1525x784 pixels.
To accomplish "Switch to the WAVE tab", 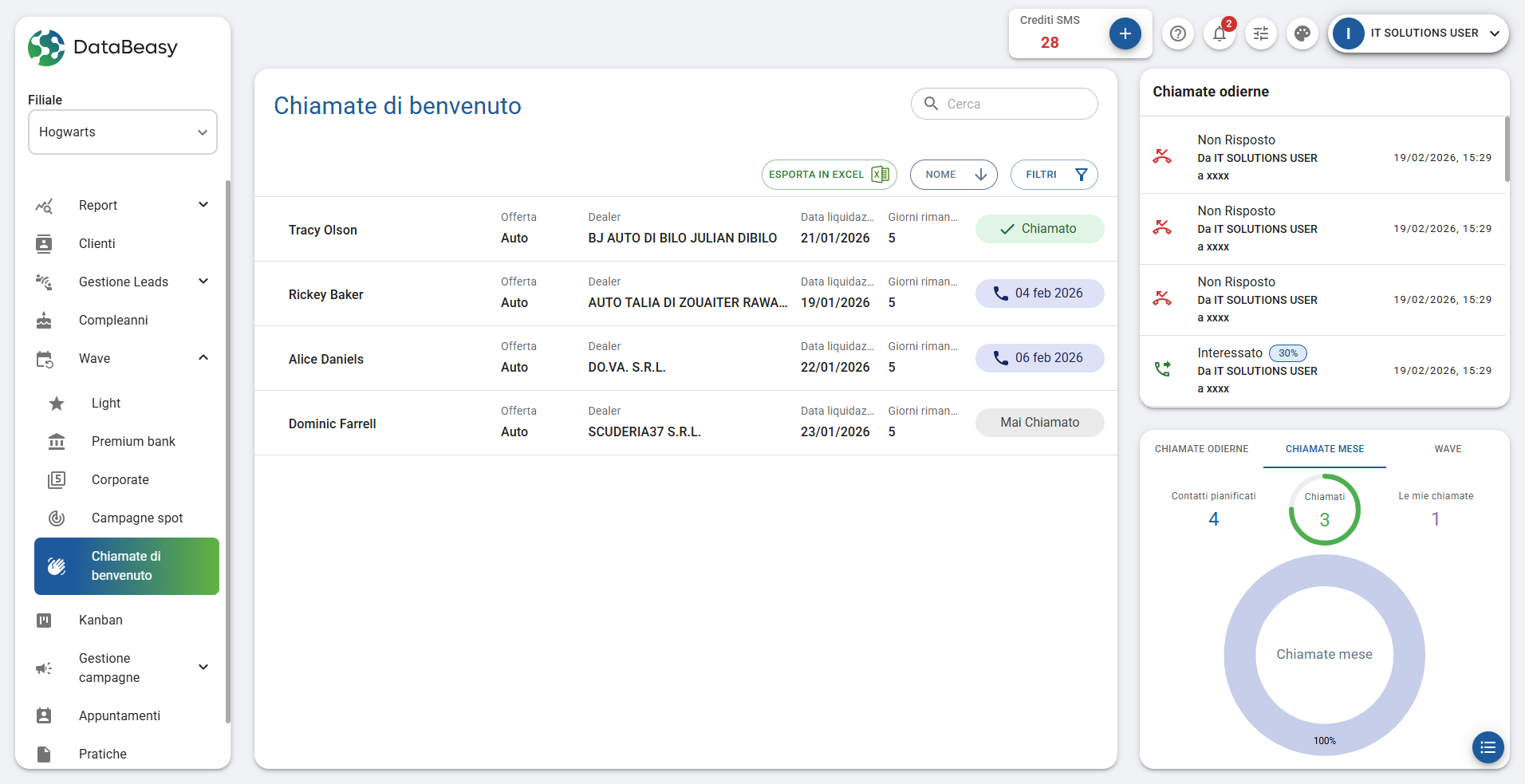I will pos(1447,449).
